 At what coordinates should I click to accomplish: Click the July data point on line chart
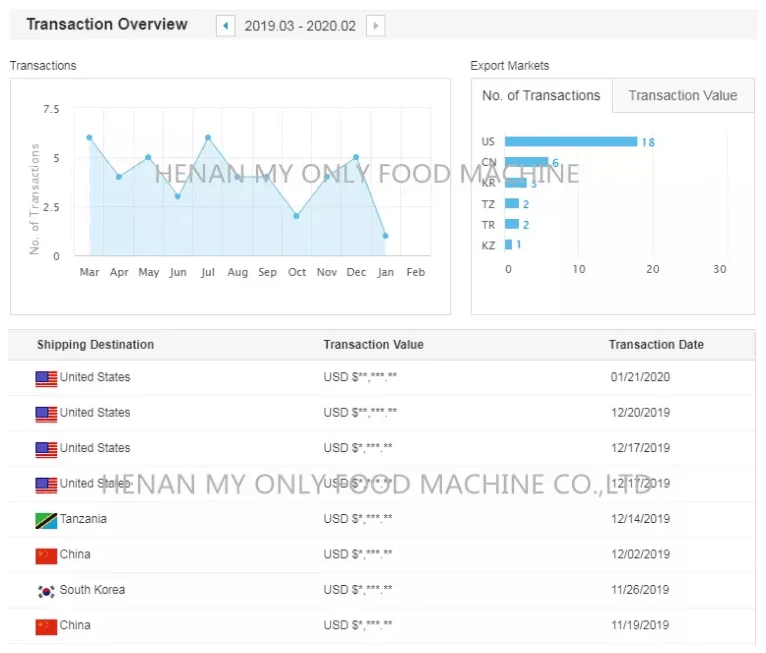click(208, 138)
